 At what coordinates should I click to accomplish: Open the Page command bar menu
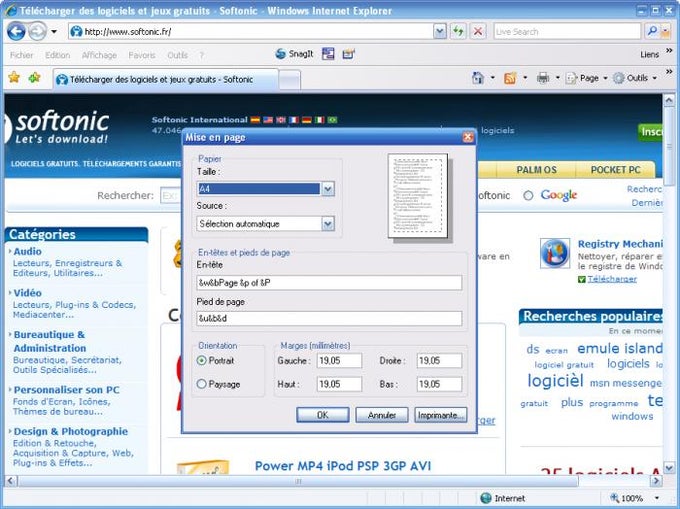[586, 78]
